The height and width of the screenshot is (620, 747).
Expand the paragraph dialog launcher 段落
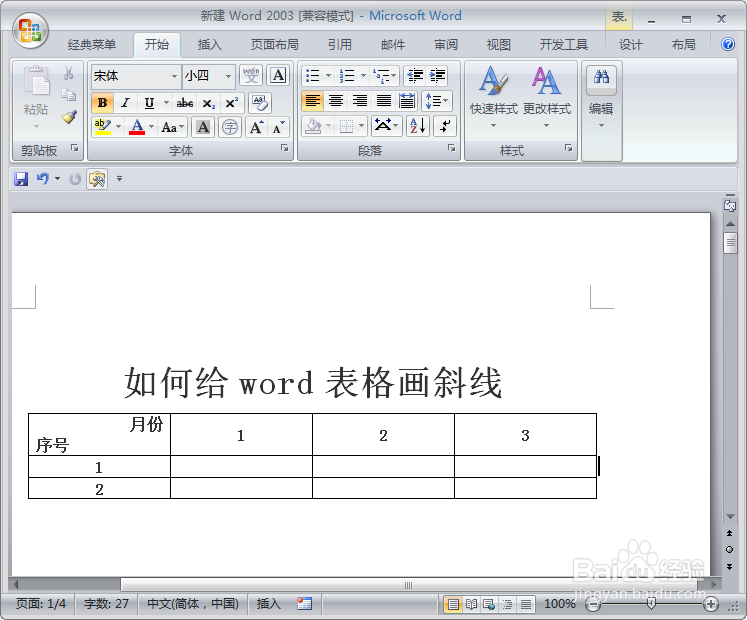point(452,148)
